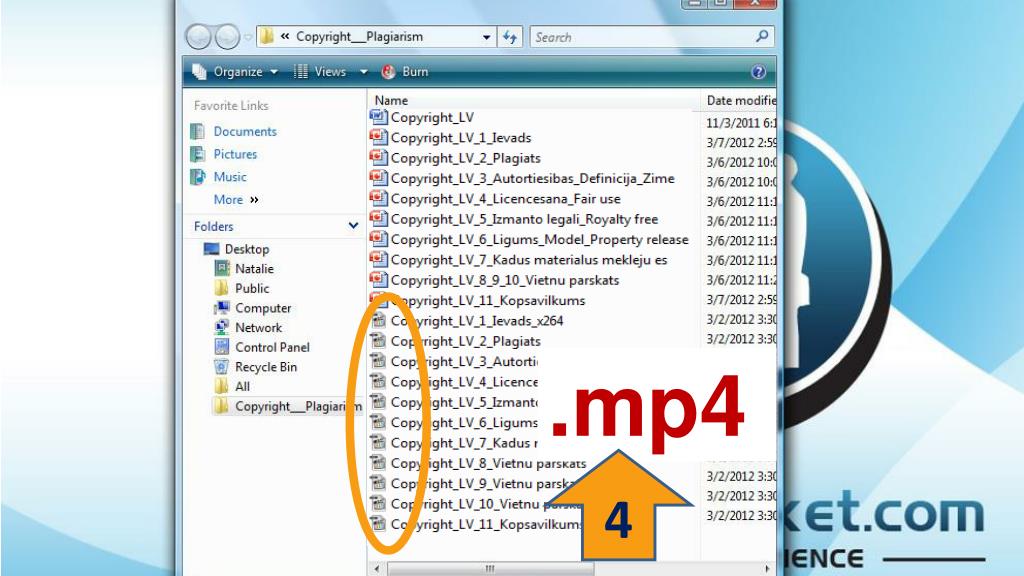
Task: Click the Views button
Action: [x=321, y=72]
